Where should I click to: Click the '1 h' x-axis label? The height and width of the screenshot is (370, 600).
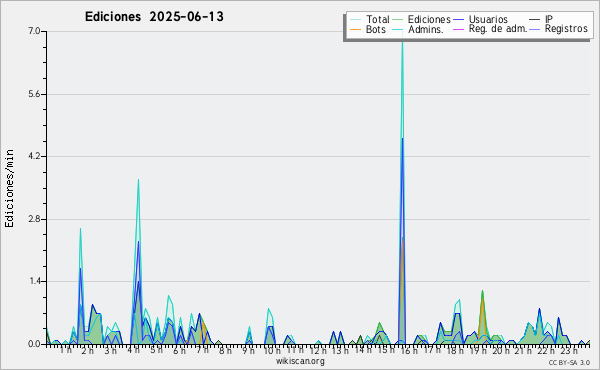(x=65, y=350)
